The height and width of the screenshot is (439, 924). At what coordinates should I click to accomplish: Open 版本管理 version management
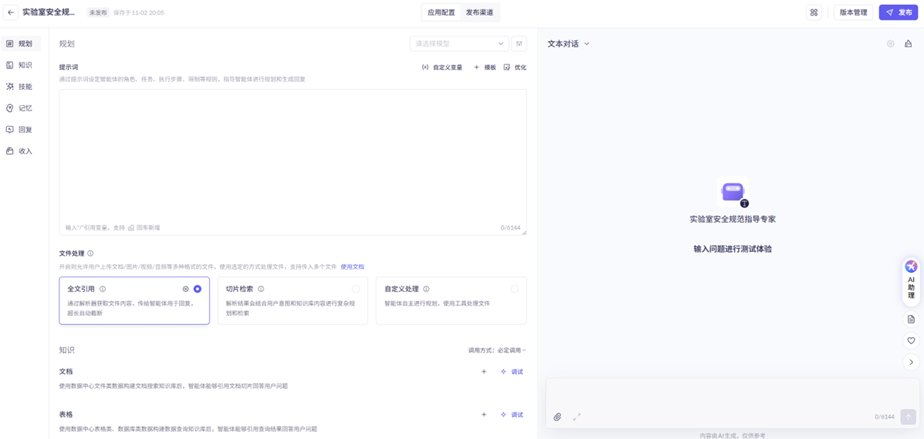(x=853, y=12)
